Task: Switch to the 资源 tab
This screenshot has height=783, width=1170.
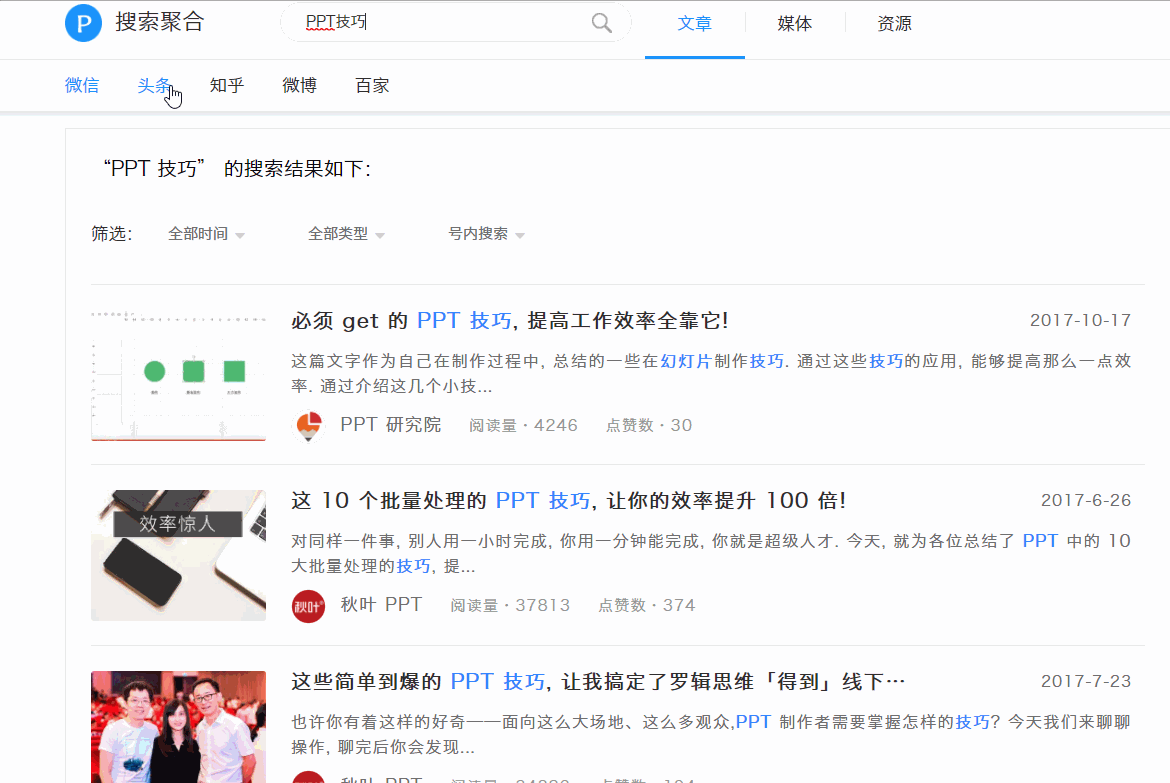Action: point(894,24)
